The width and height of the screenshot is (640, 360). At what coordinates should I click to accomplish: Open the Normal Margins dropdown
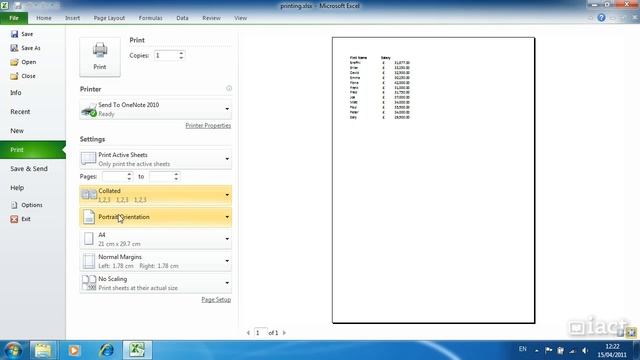tap(156, 261)
